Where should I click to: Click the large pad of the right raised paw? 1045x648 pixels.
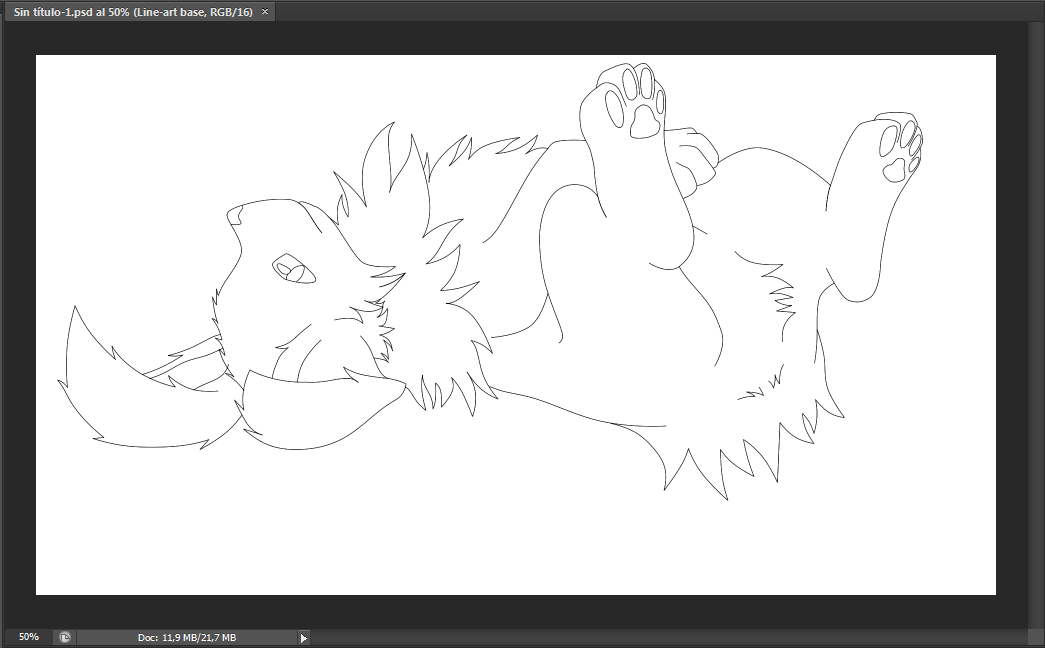tap(893, 170)
